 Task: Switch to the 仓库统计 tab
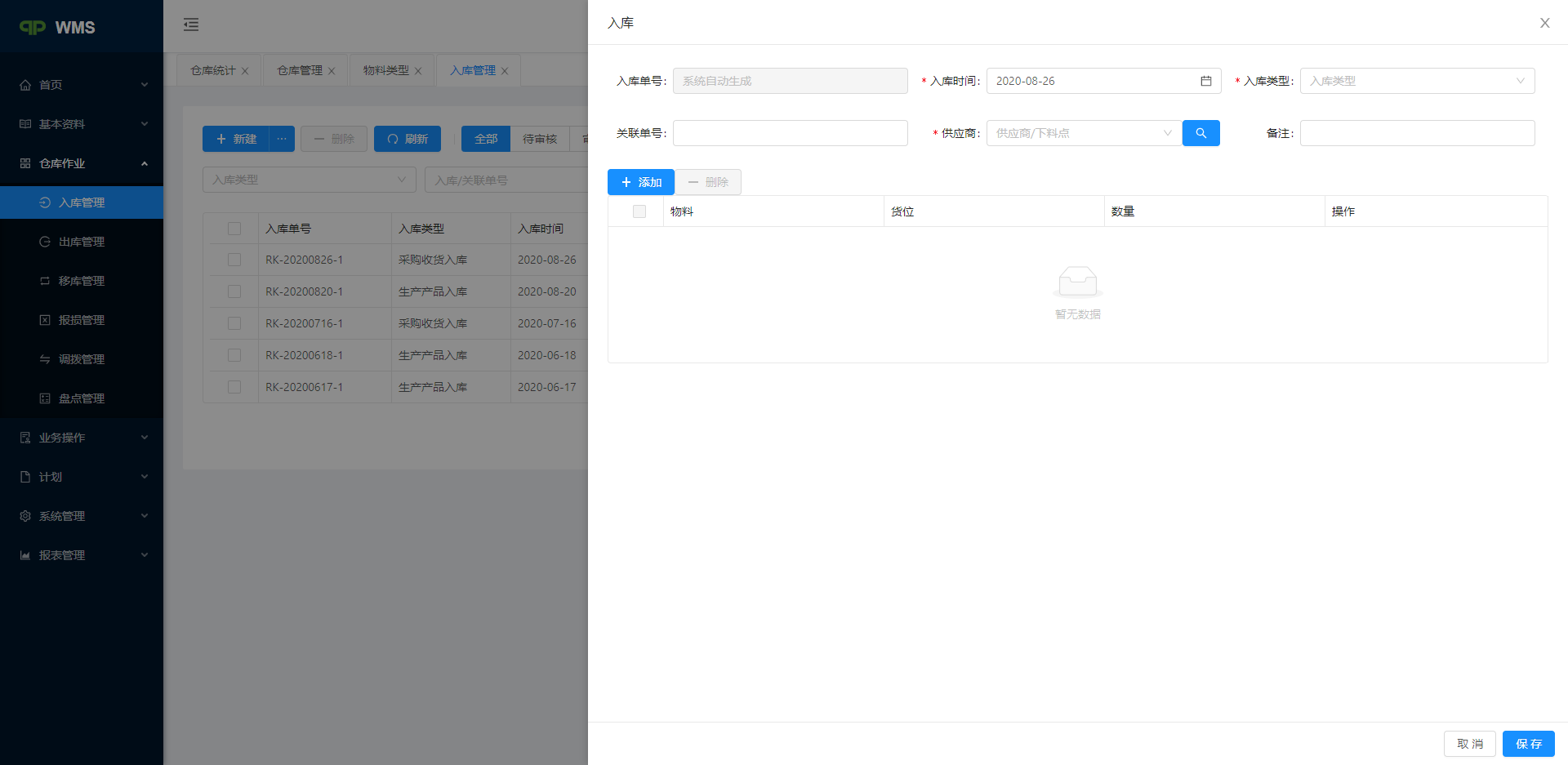213,71
